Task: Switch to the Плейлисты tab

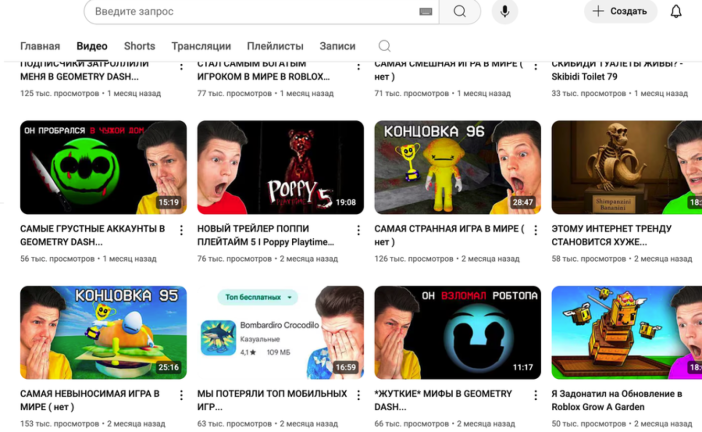Action: tap(275, 46)
